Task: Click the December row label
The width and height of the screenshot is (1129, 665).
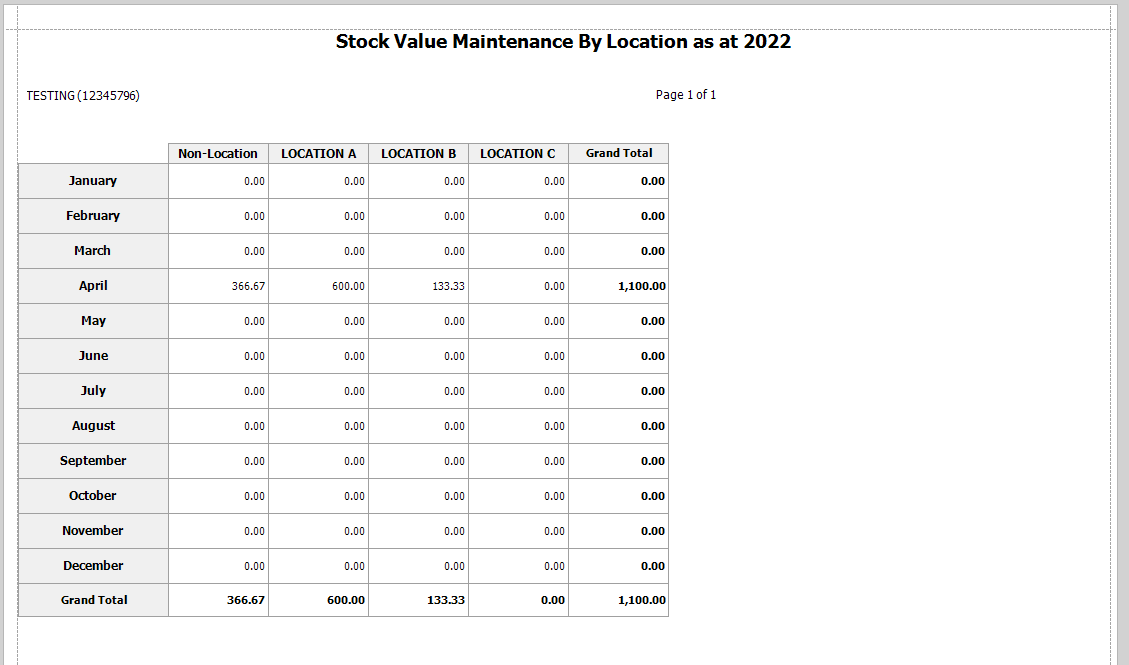Action: 93,566
